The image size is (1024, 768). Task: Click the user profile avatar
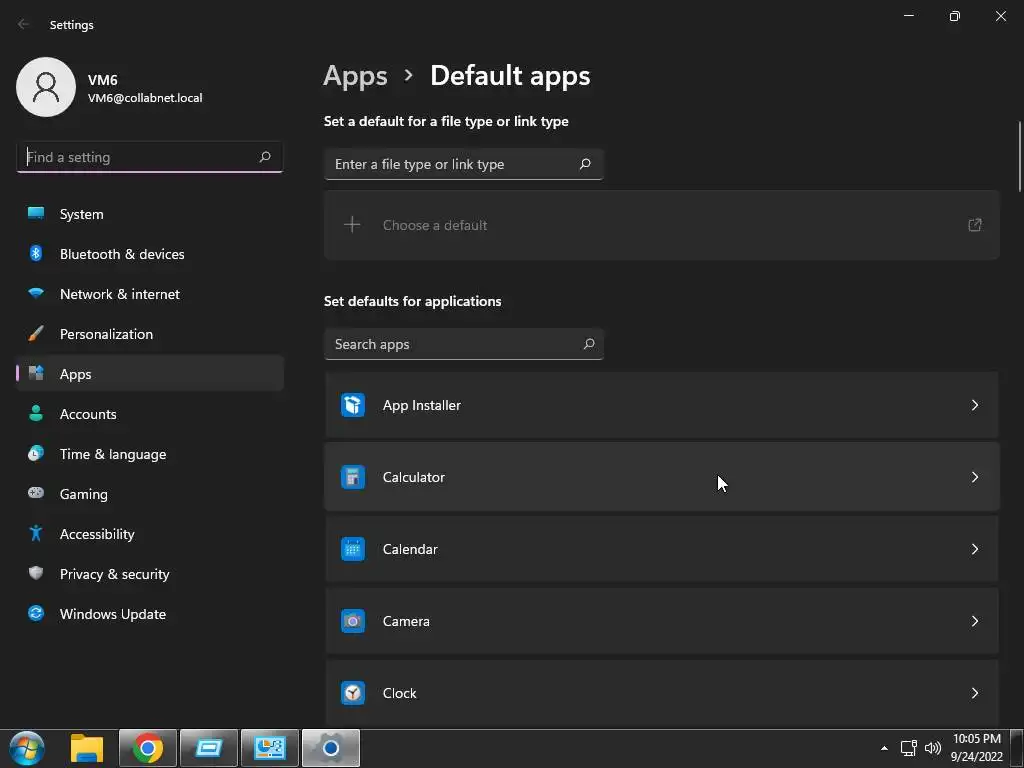(x=46, y=87)
